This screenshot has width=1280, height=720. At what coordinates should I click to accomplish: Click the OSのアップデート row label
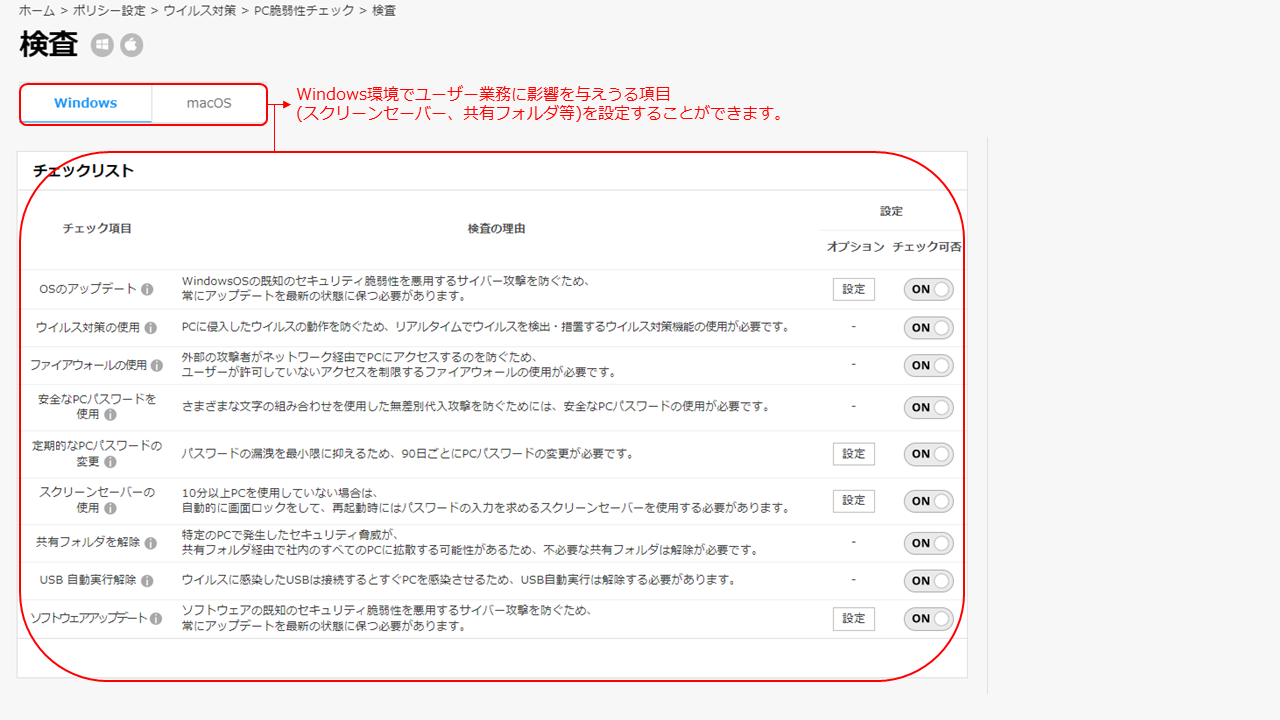[x=88, y=290]
